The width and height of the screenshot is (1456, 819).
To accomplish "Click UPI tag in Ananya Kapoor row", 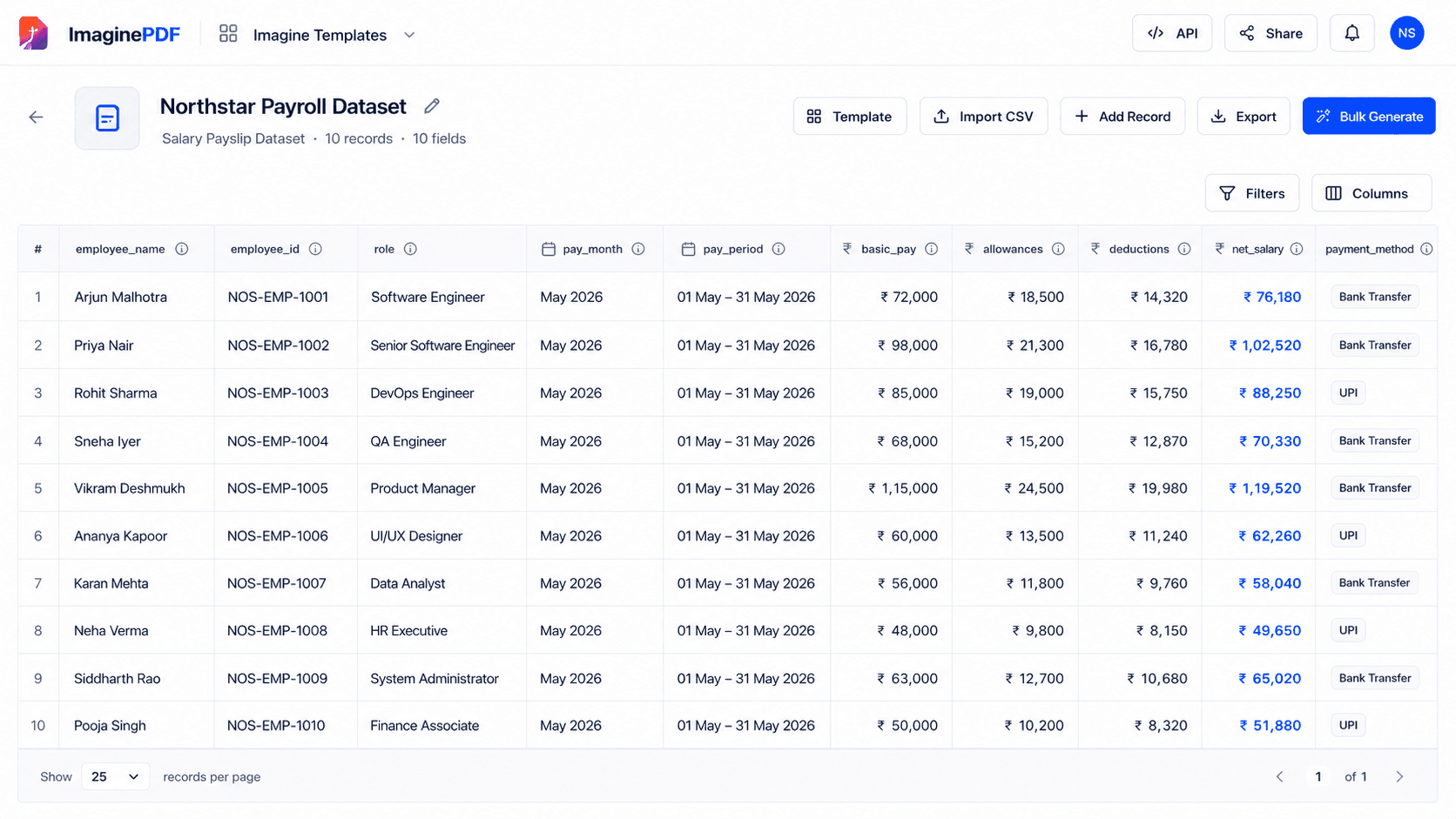I will tap(1348, 535).
